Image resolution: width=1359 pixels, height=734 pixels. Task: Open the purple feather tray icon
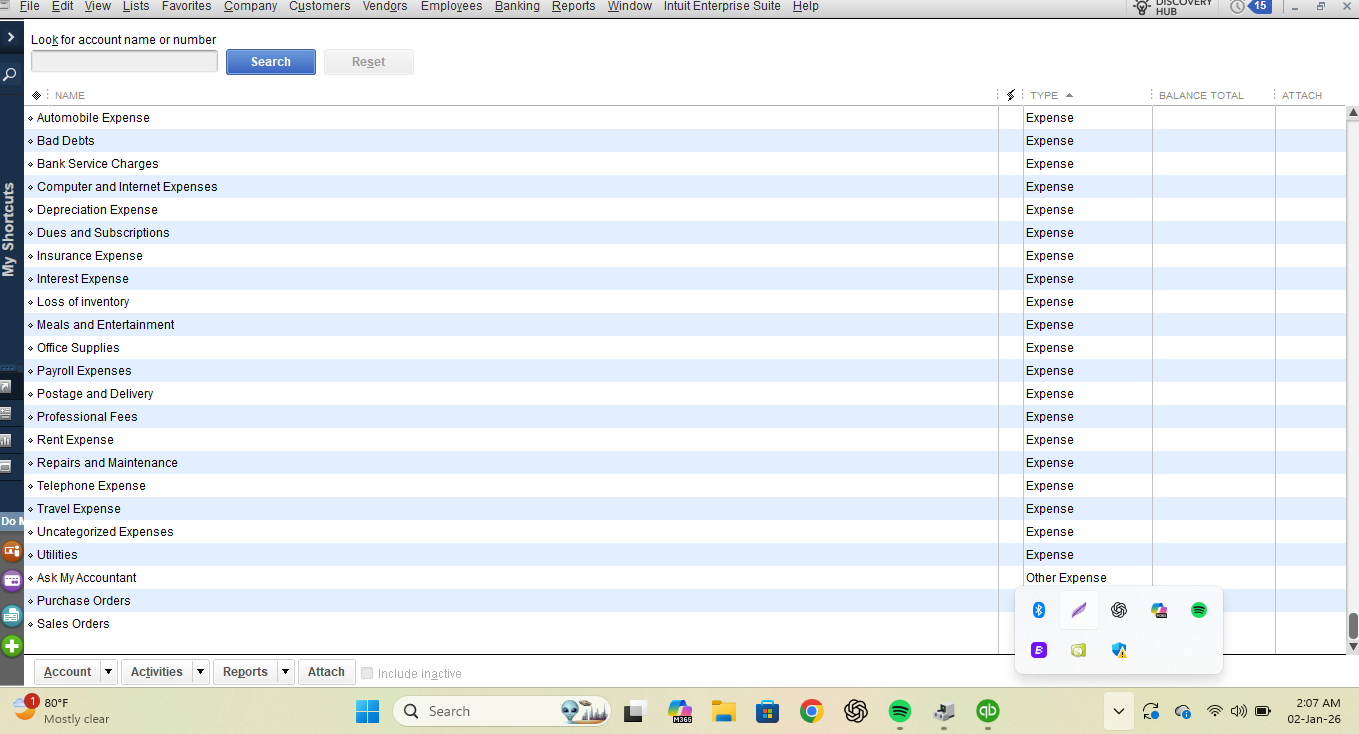click(1079, 610)
